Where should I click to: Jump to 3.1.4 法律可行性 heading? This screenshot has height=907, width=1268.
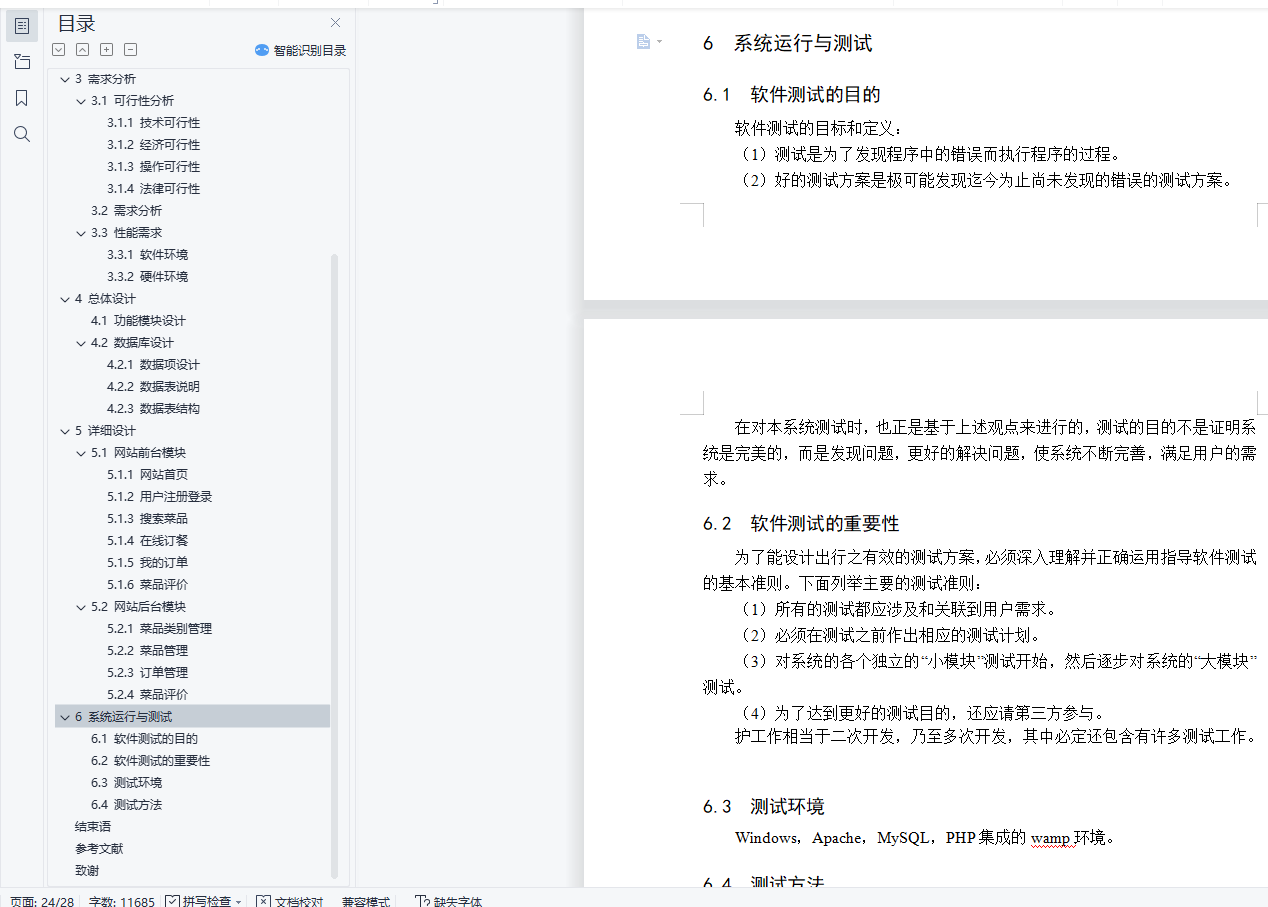click(x=153, y=189)
